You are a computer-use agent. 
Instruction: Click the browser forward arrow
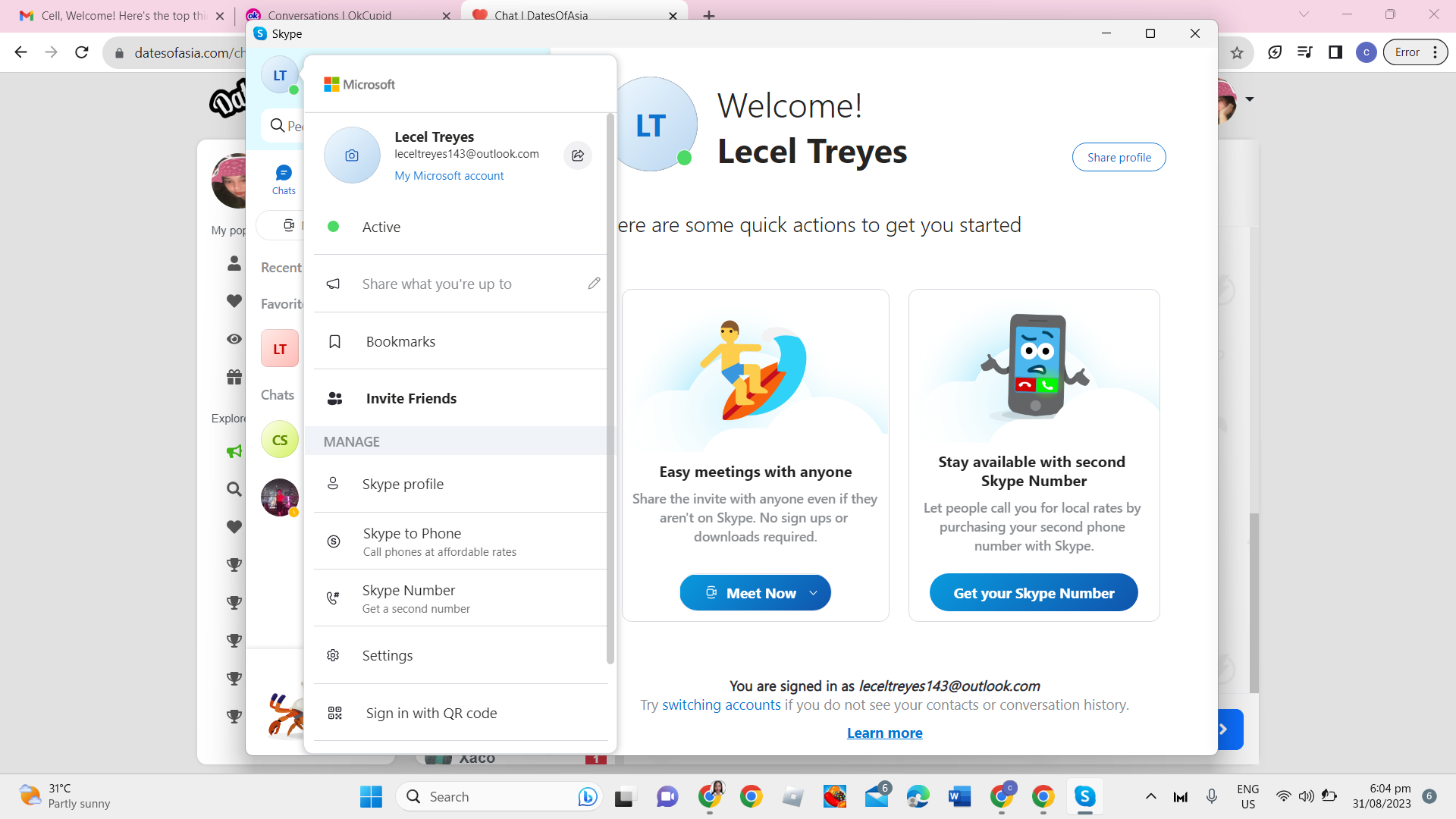coord(51,52)
